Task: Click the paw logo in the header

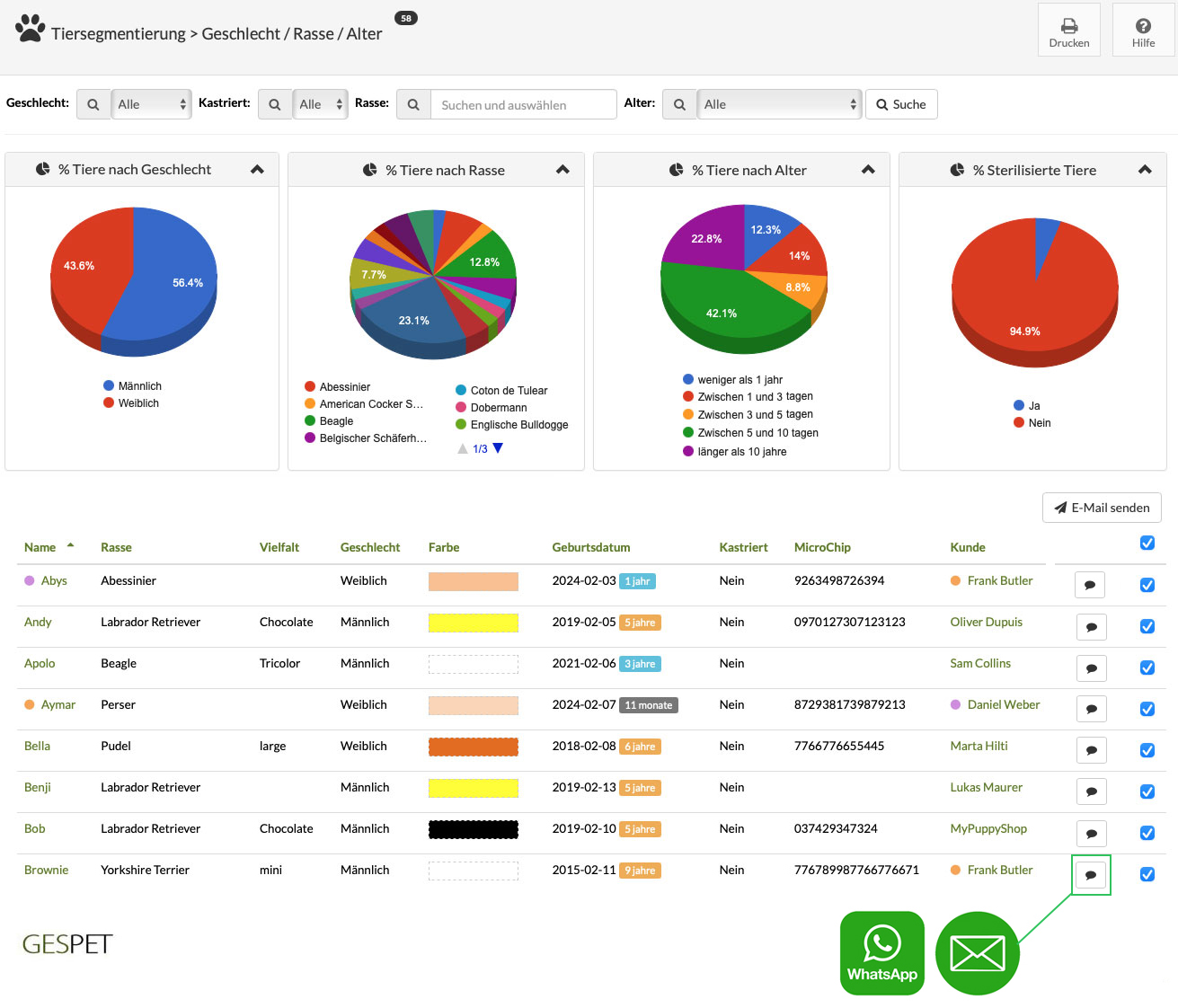Action: click(30, 28)
